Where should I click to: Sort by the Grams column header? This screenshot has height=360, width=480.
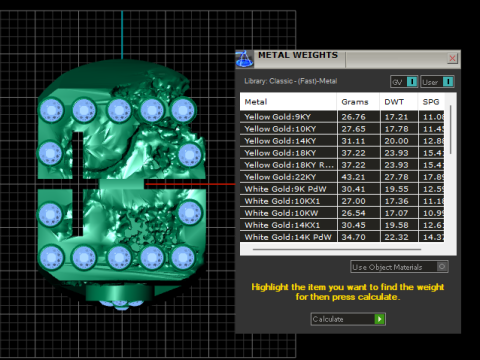tap(358, 102)
